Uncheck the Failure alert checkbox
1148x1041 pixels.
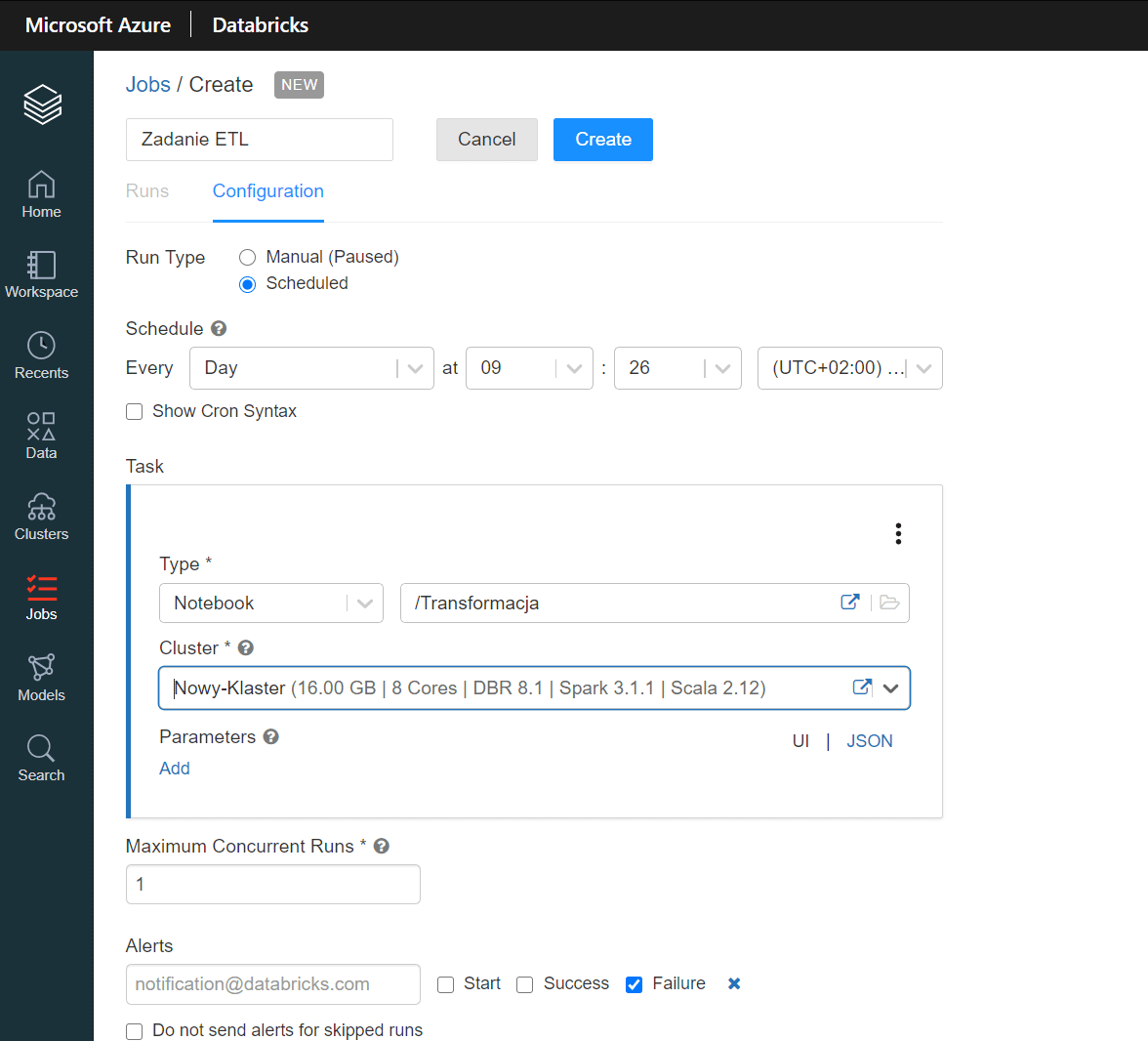click(634, 984)
